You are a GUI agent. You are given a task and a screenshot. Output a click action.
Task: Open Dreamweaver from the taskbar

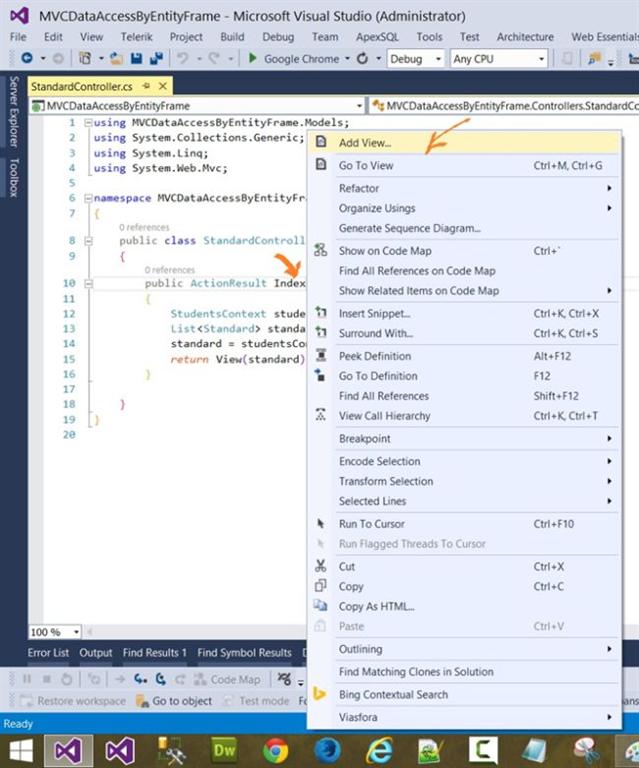(224, 750)
